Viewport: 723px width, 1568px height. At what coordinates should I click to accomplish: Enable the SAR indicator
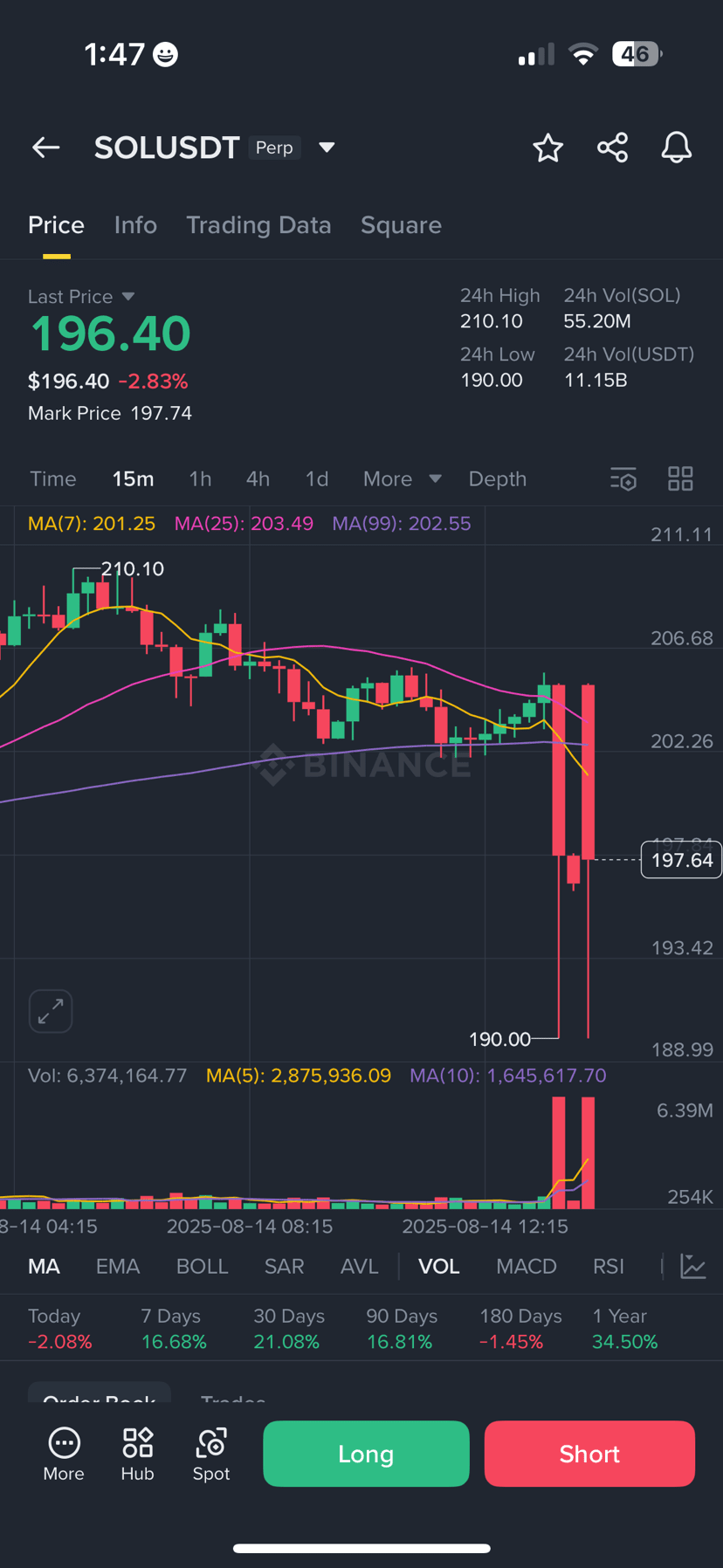[x=284, y=1266]
